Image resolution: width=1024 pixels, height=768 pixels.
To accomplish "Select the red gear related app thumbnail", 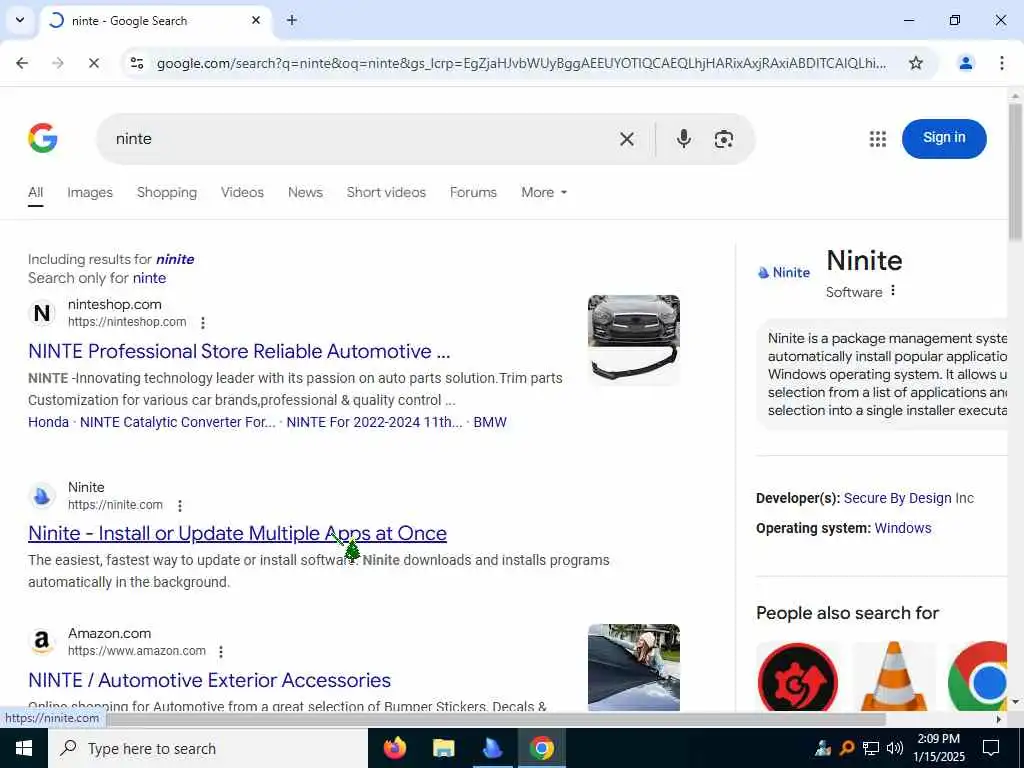I will point(797,677).
